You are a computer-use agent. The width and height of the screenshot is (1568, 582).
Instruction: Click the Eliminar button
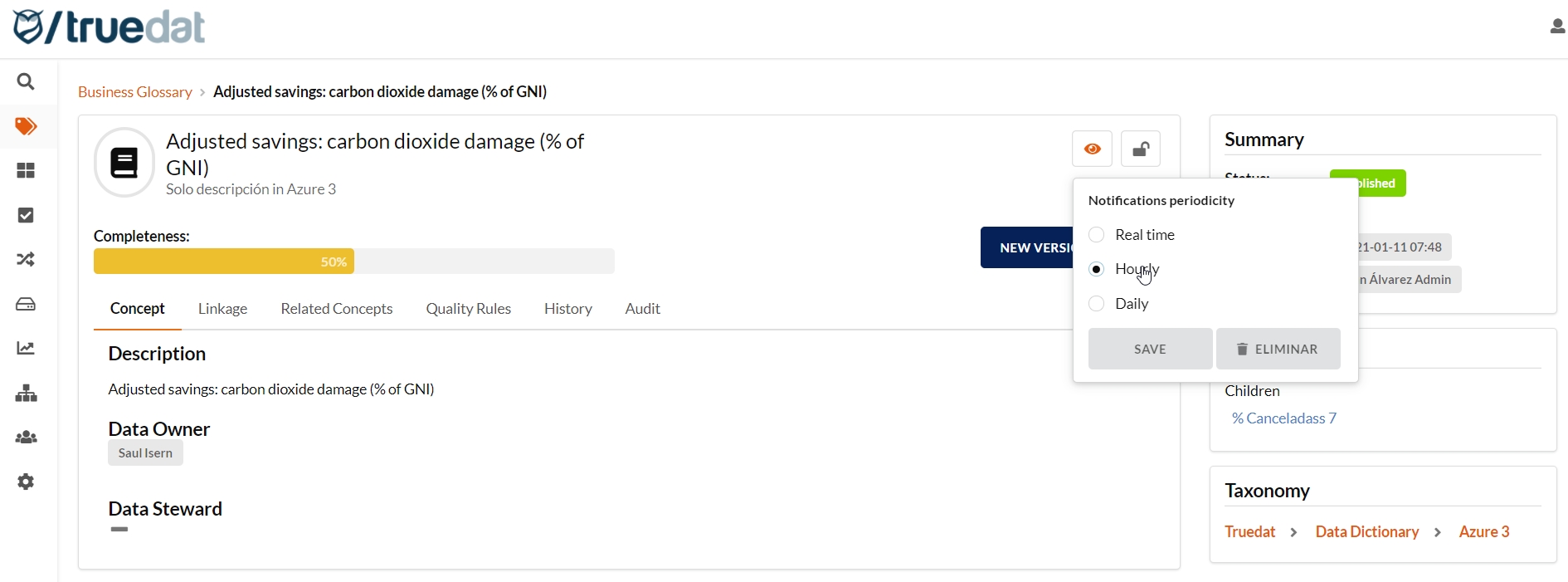1278,350
